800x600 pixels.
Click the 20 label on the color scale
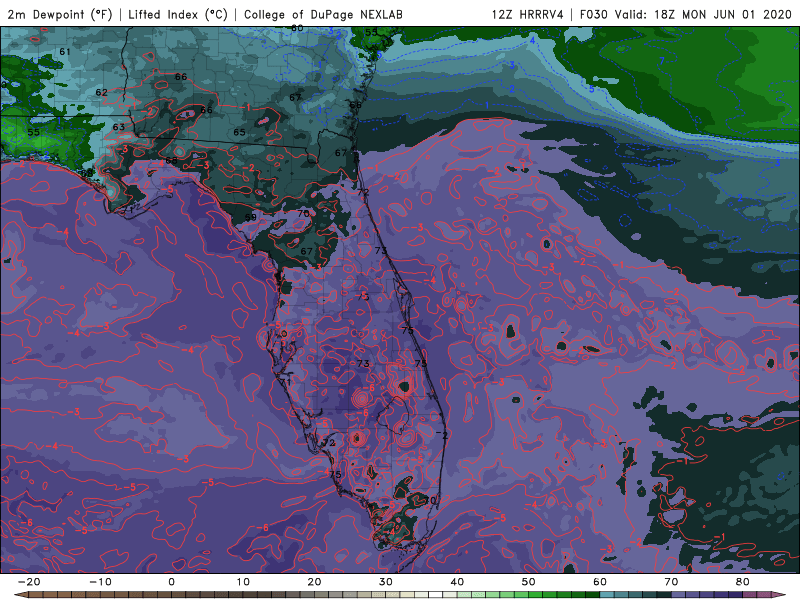[x=314, y=582]
